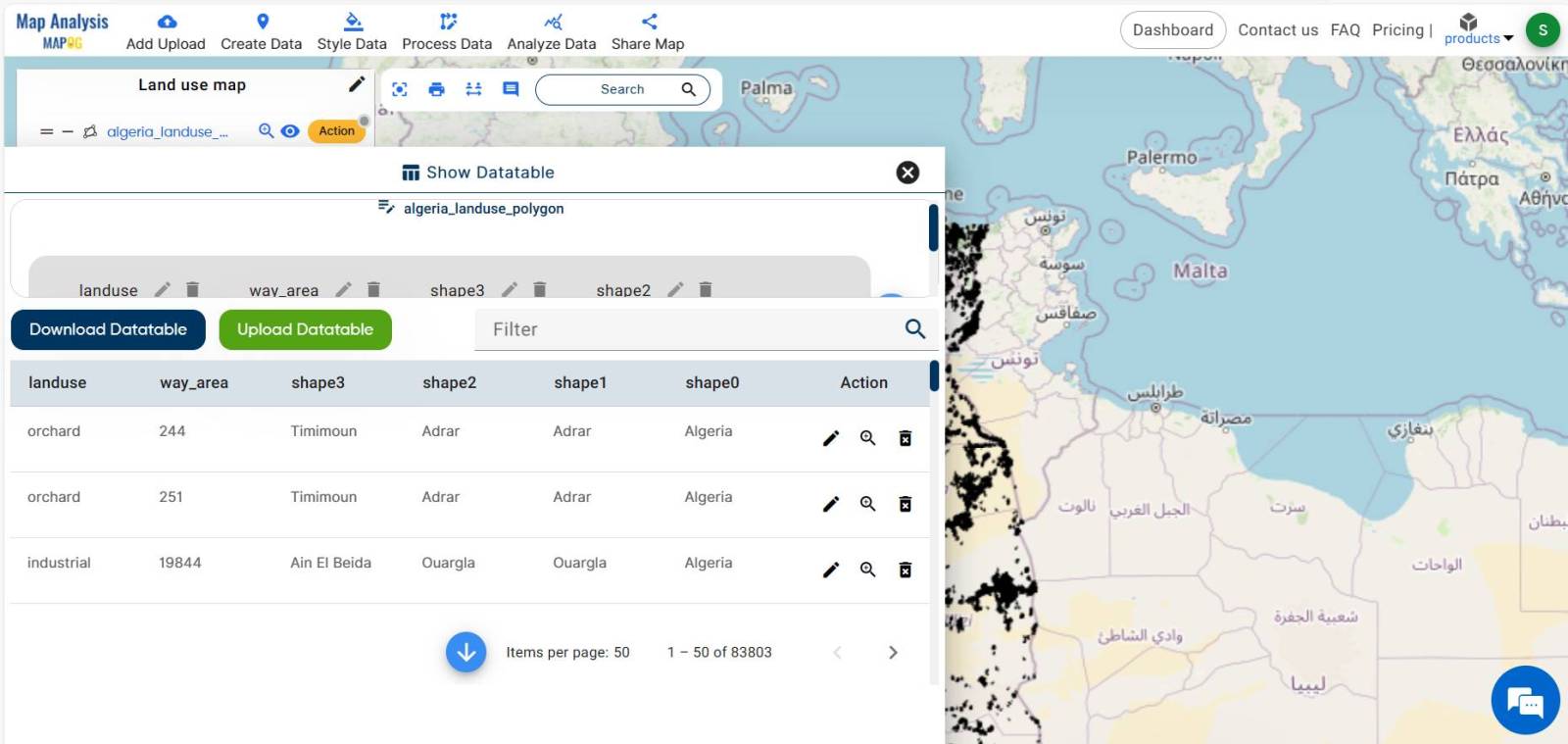Edit the first orchard row with pencil
The image size is (1568, 744).
[831, 438]
